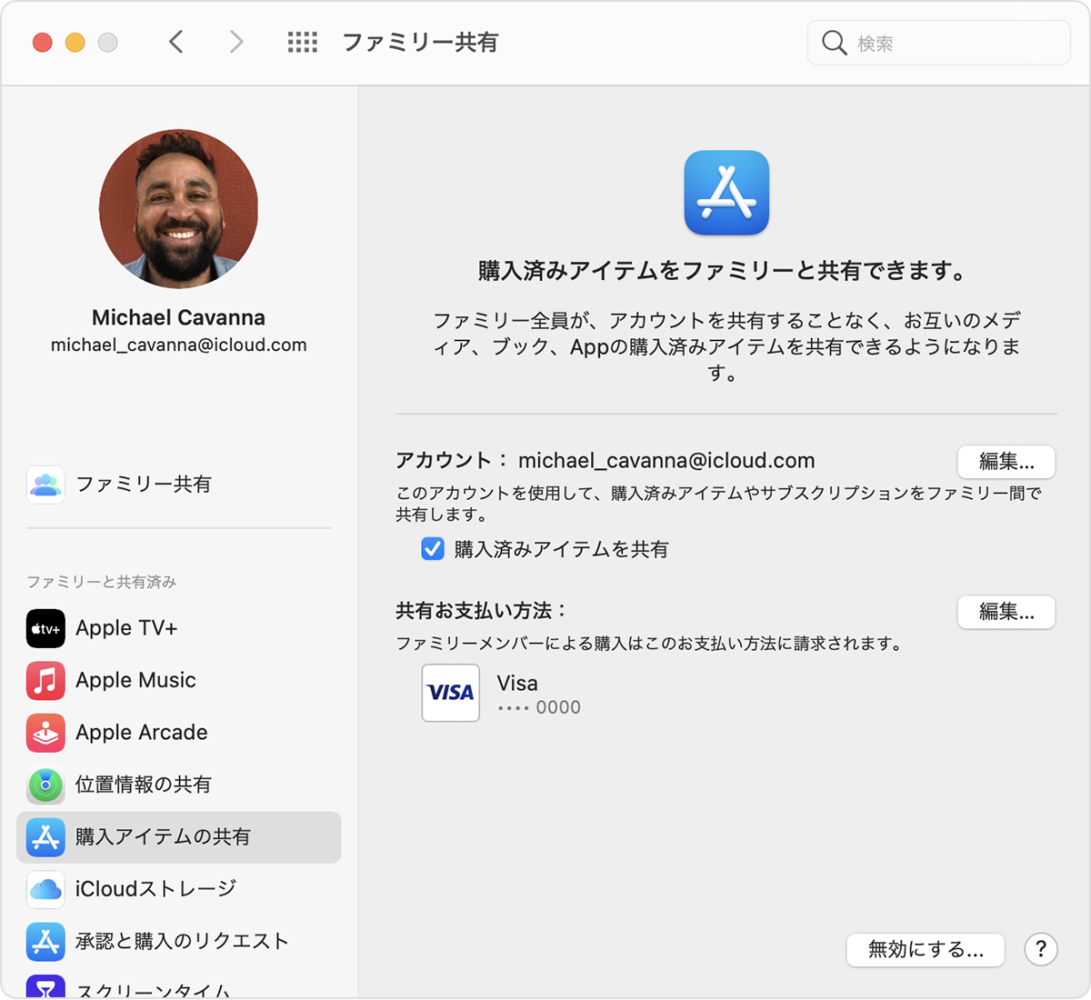Viewport: 1091px width, 1000px height.
Task: Edit the shared payment method via 編集...
Action: point(1006,612)
